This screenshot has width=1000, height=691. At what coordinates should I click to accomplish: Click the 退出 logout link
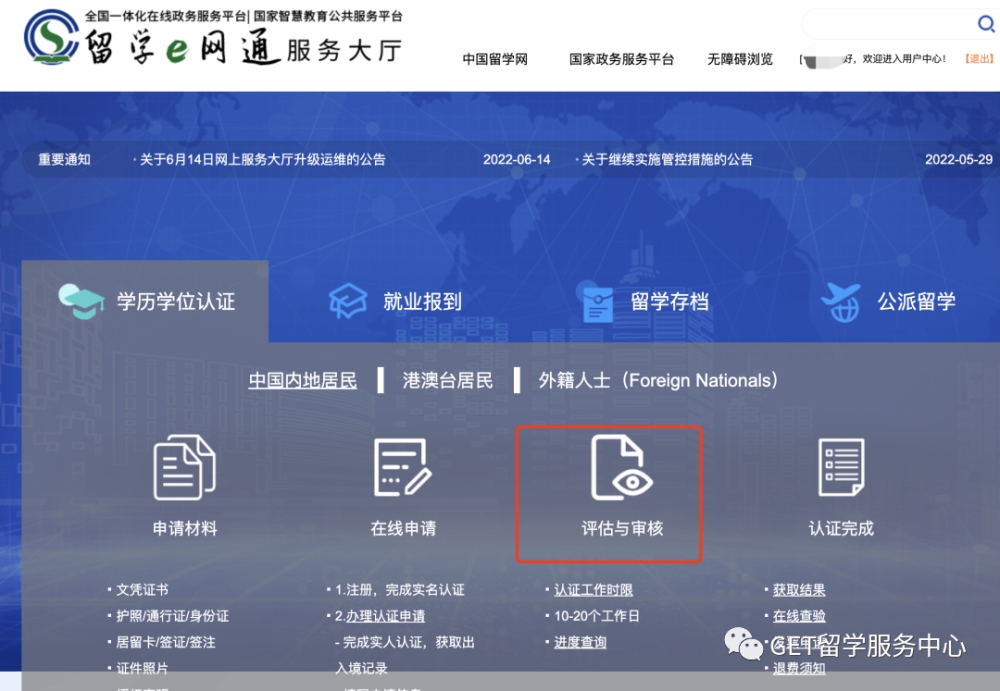coord(979,59)
